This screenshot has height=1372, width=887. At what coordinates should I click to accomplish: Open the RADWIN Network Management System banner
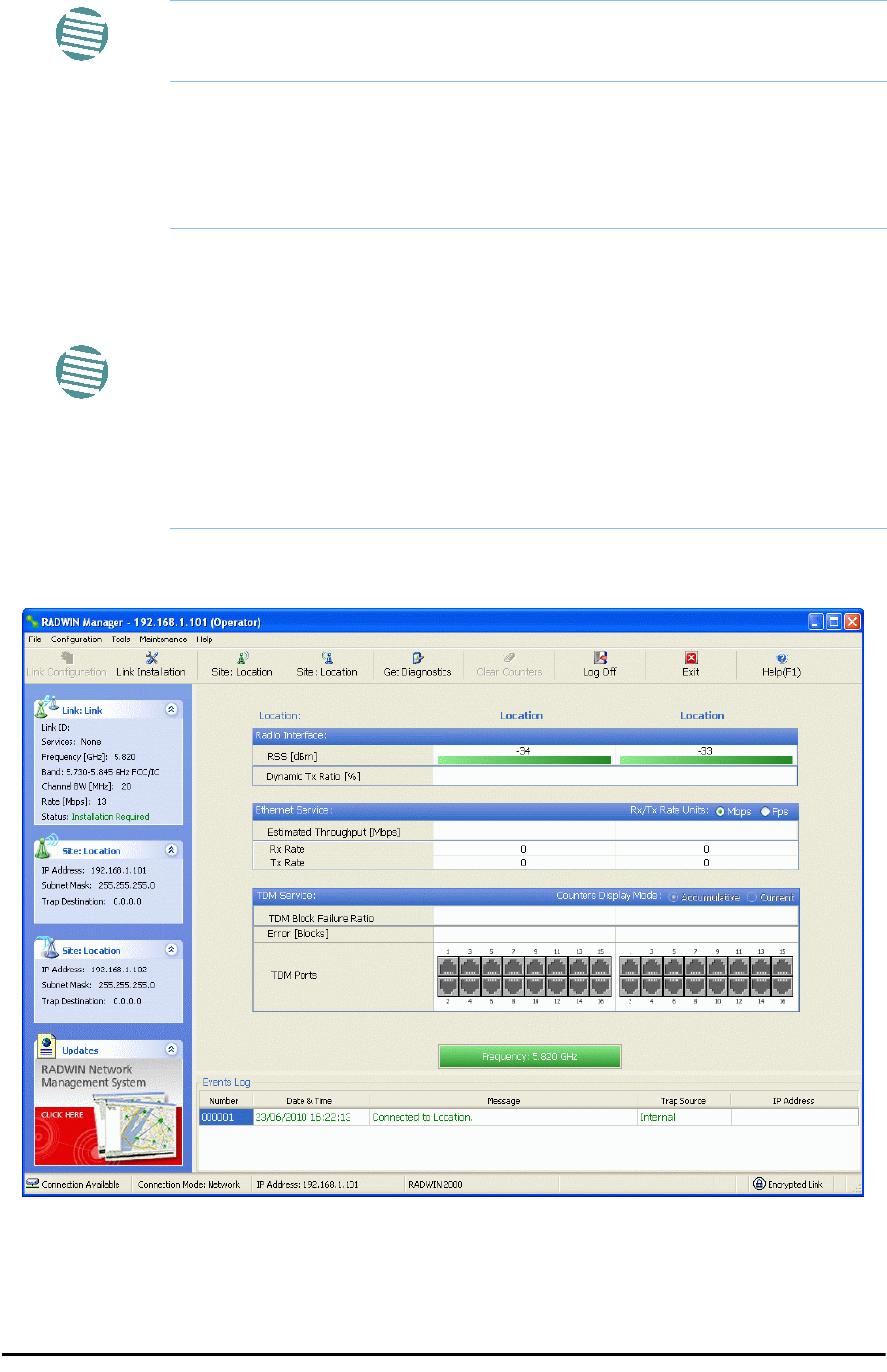109,1114
